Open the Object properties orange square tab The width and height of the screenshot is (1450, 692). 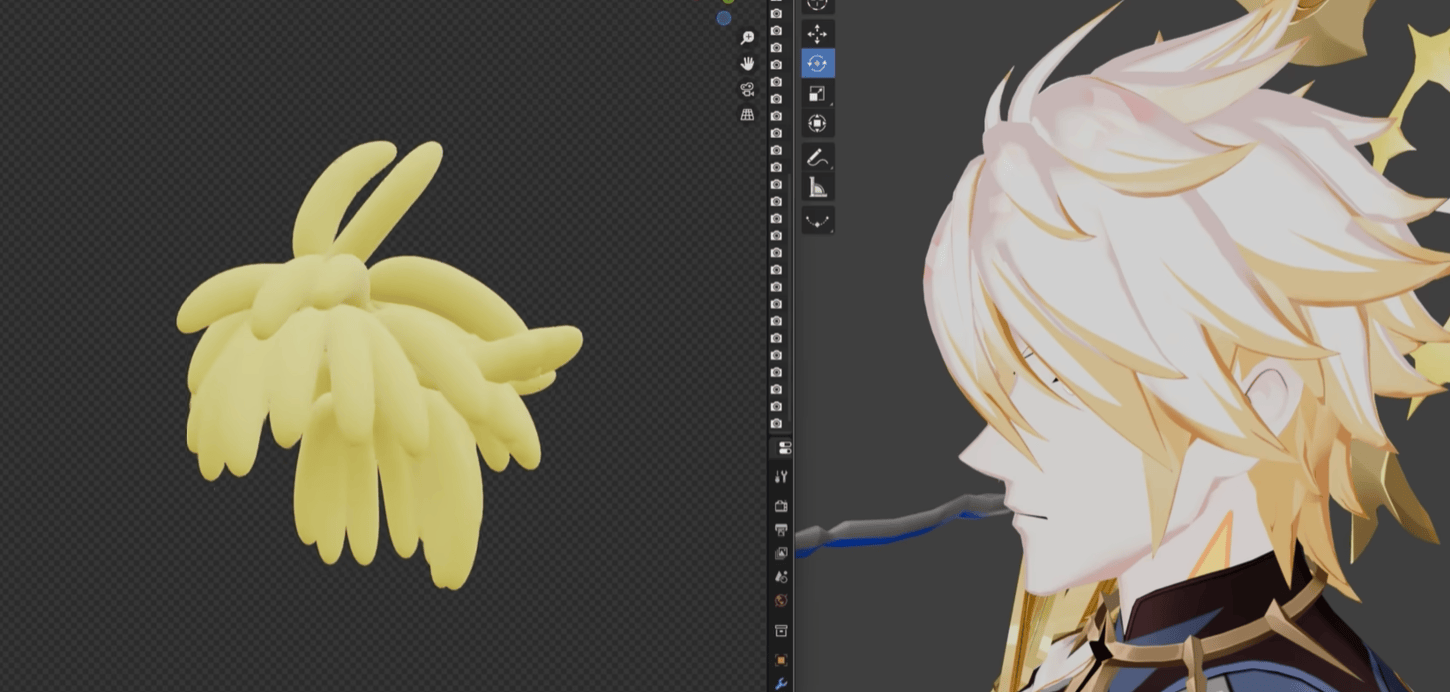click(x=781, y=660)
